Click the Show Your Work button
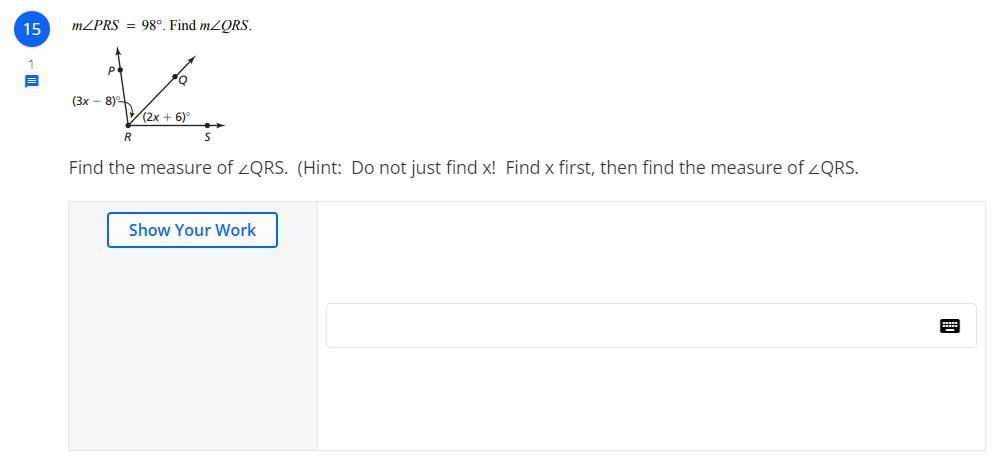The image size is (1005, 461). [x=192, y=230]
